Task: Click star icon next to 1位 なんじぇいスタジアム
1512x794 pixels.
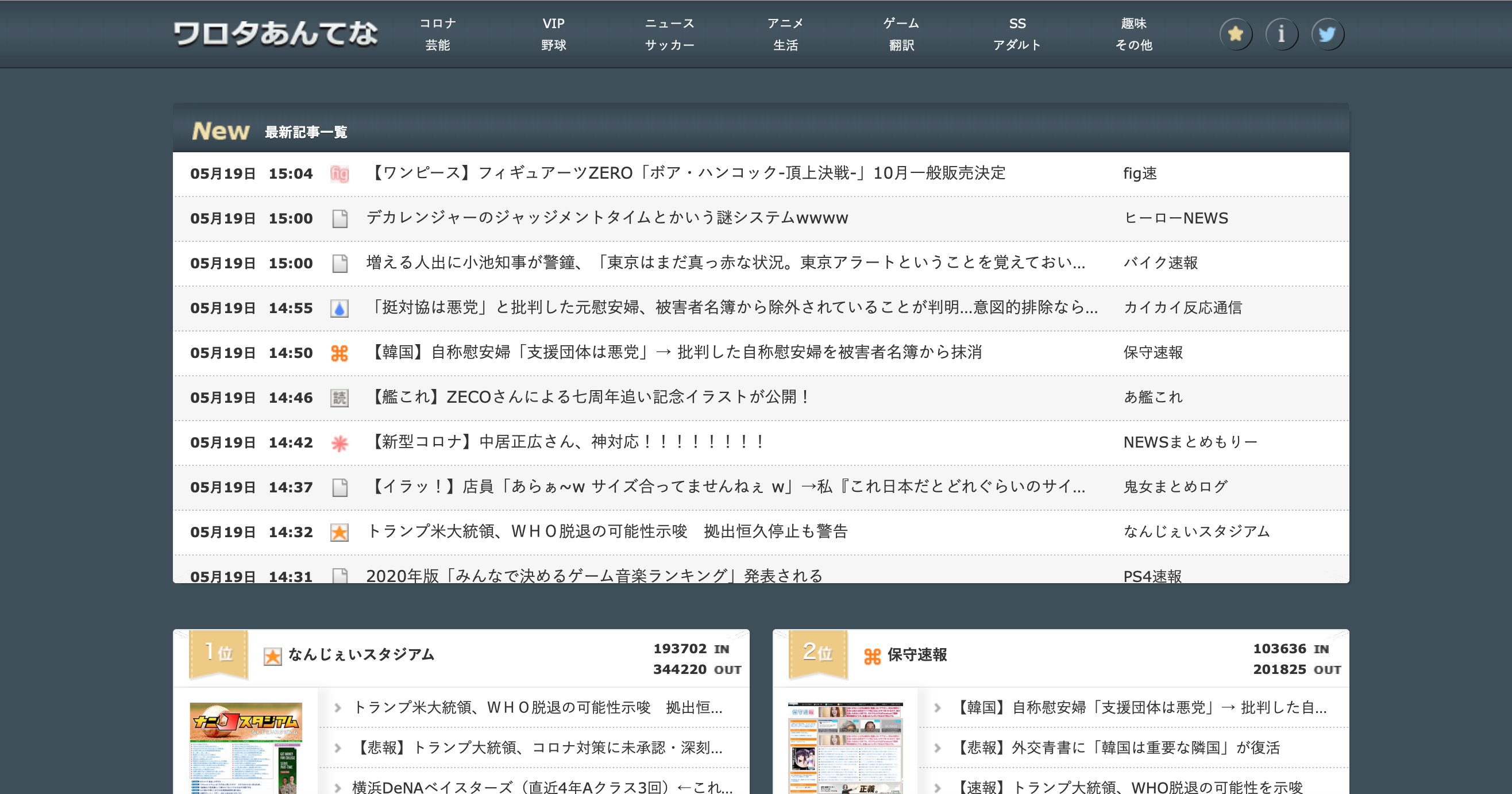Action: pos(272,656)
